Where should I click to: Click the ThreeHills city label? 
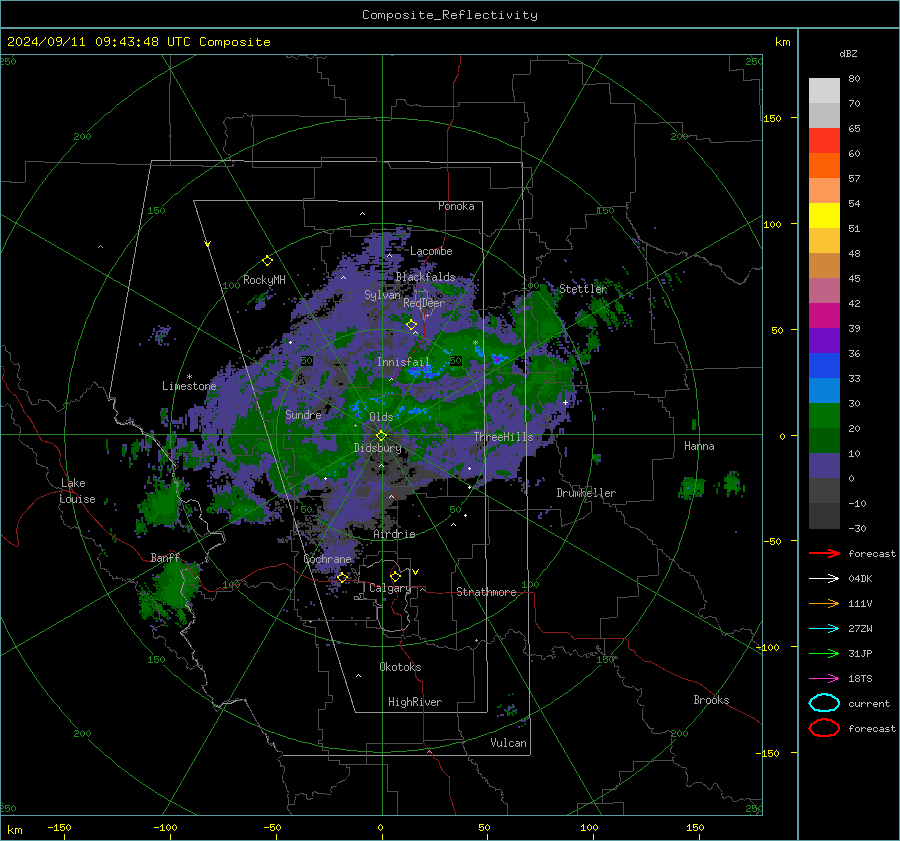[503, 437]
